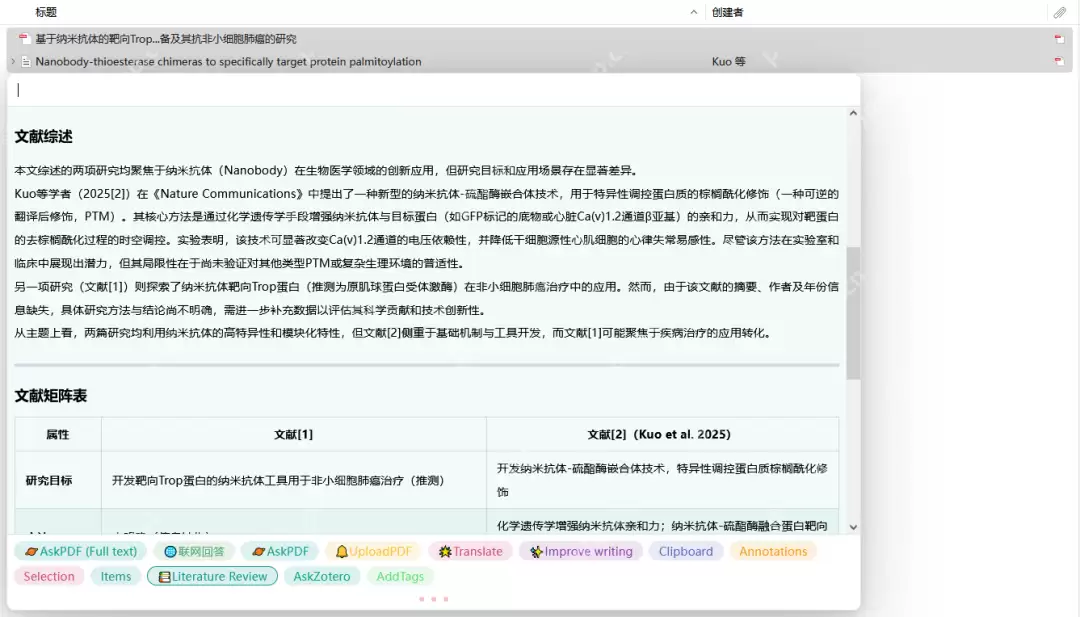
Task: Click the AskZotero button
Action: click(321, 576)
